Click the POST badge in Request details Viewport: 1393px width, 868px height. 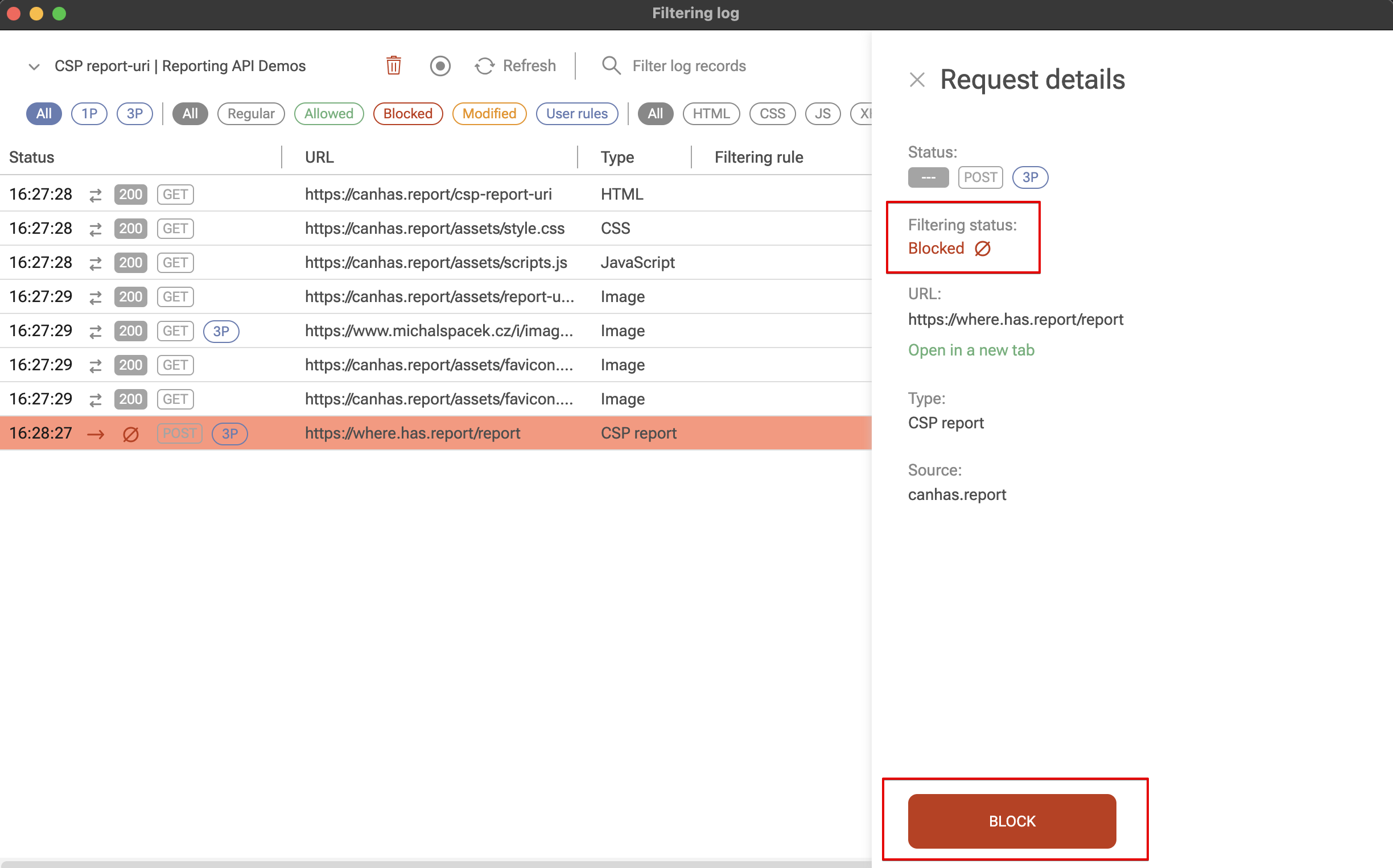980,177
